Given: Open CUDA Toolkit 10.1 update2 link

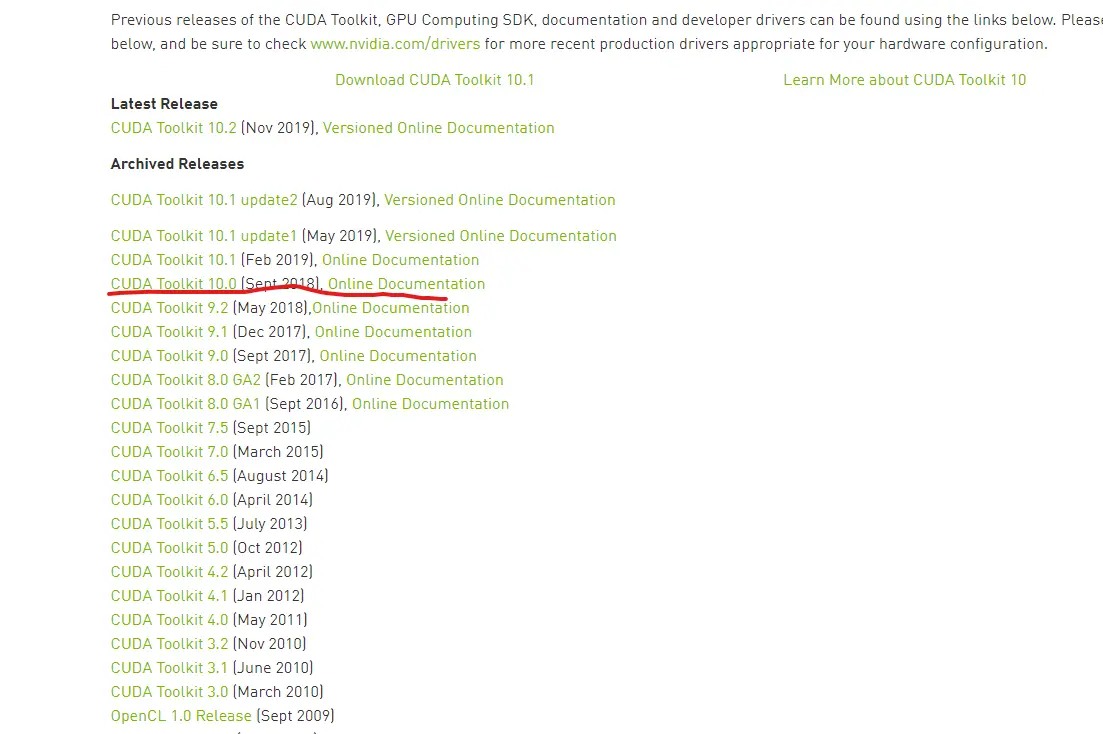Looking at the screenshot, I should [204, 200].
